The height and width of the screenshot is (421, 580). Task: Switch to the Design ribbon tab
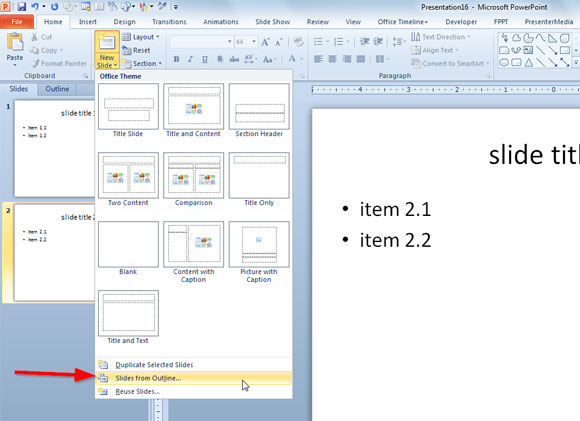(x=124, y=22)
